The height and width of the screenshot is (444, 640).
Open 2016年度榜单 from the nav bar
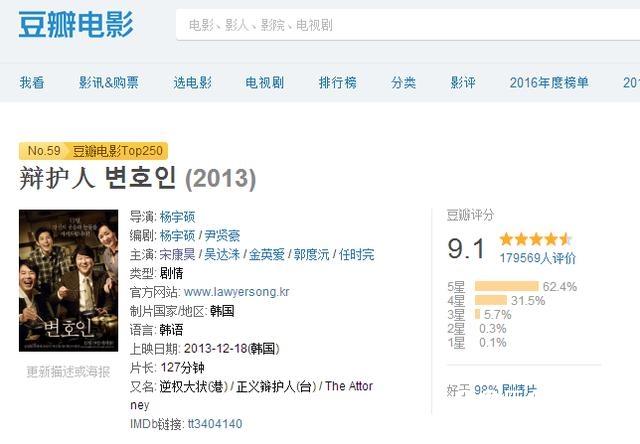(548, 83)
